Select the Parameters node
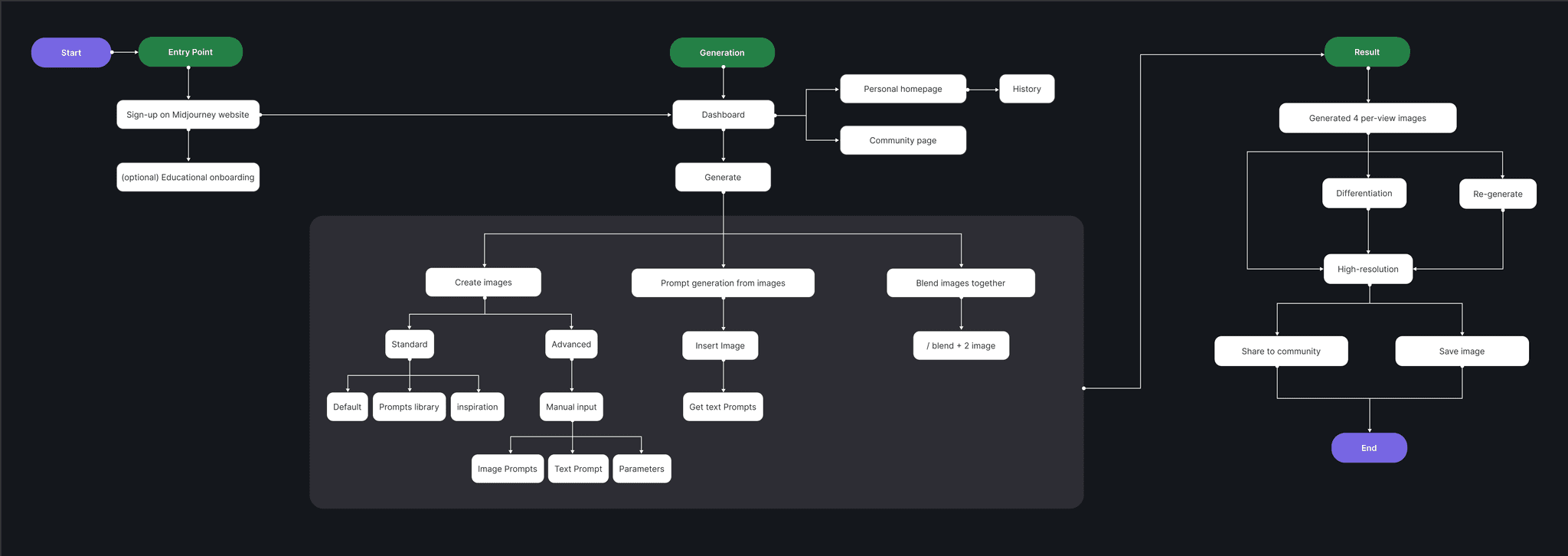Viewport: 1568px width, 556px height. pyautogui.click(x=642, y=469)
